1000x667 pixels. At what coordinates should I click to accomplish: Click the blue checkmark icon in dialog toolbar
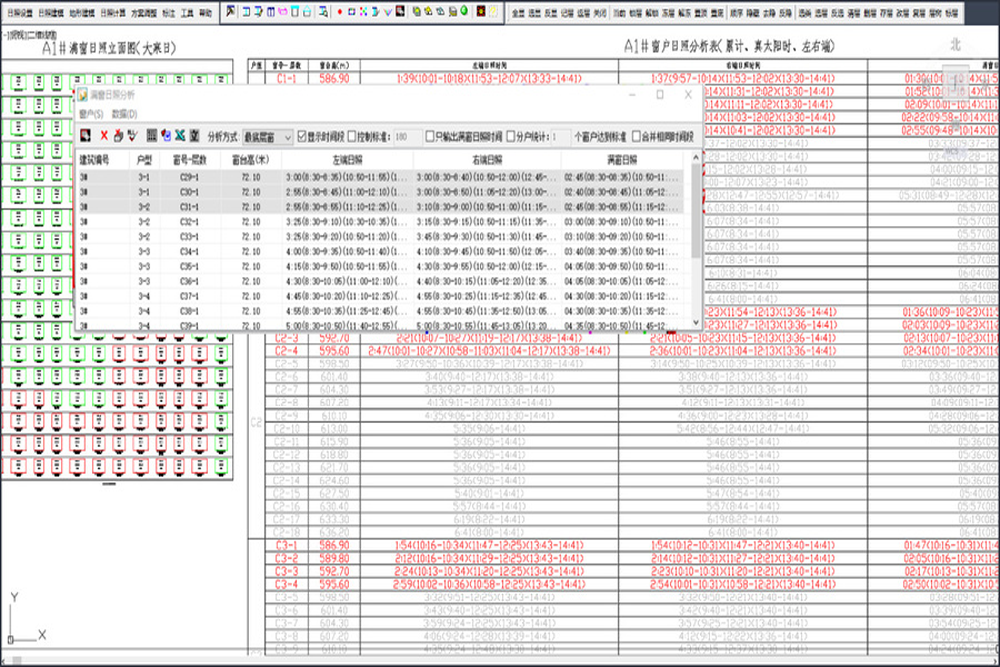[x=166, y=135]
